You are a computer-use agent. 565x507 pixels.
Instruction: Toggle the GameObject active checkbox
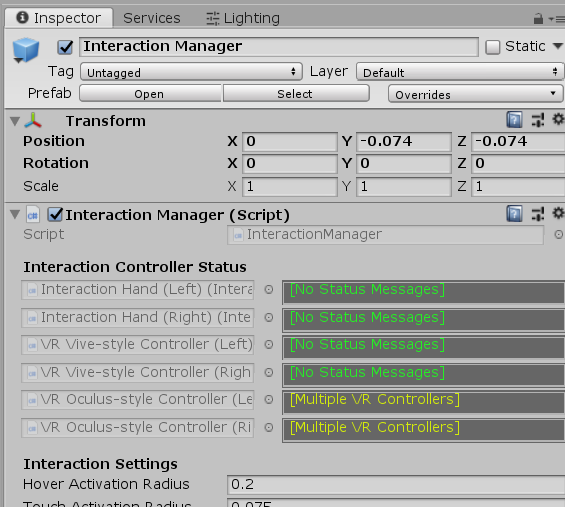65,47
